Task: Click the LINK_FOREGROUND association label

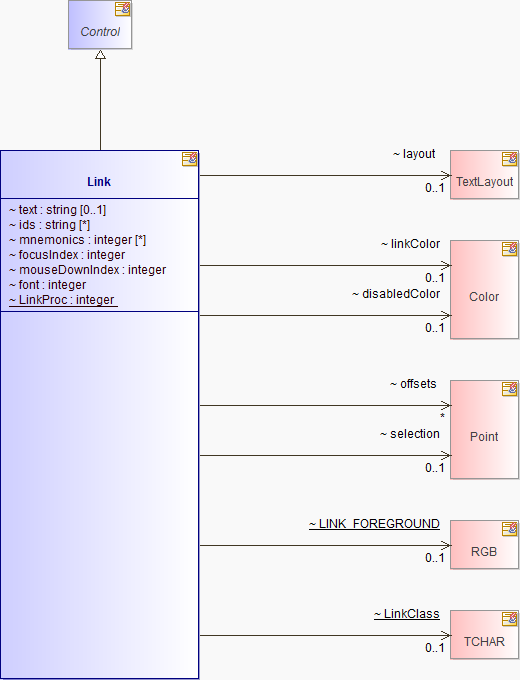Action: [x=374, y=524]
